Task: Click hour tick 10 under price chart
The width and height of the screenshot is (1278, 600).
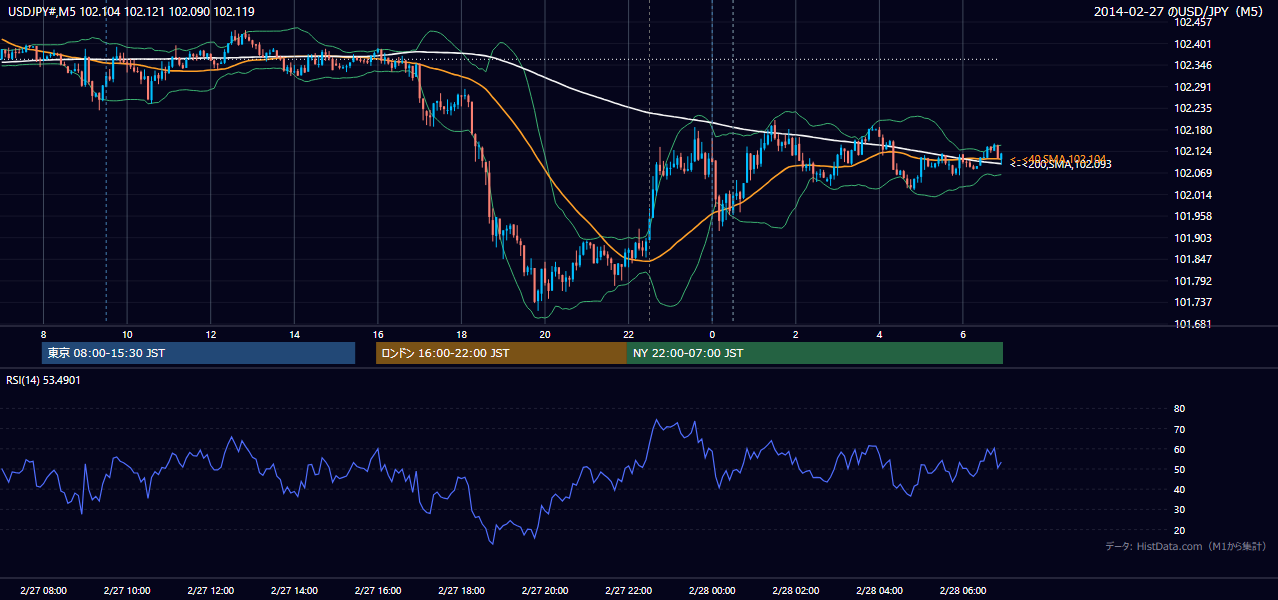Action: (x=127, y=334)
